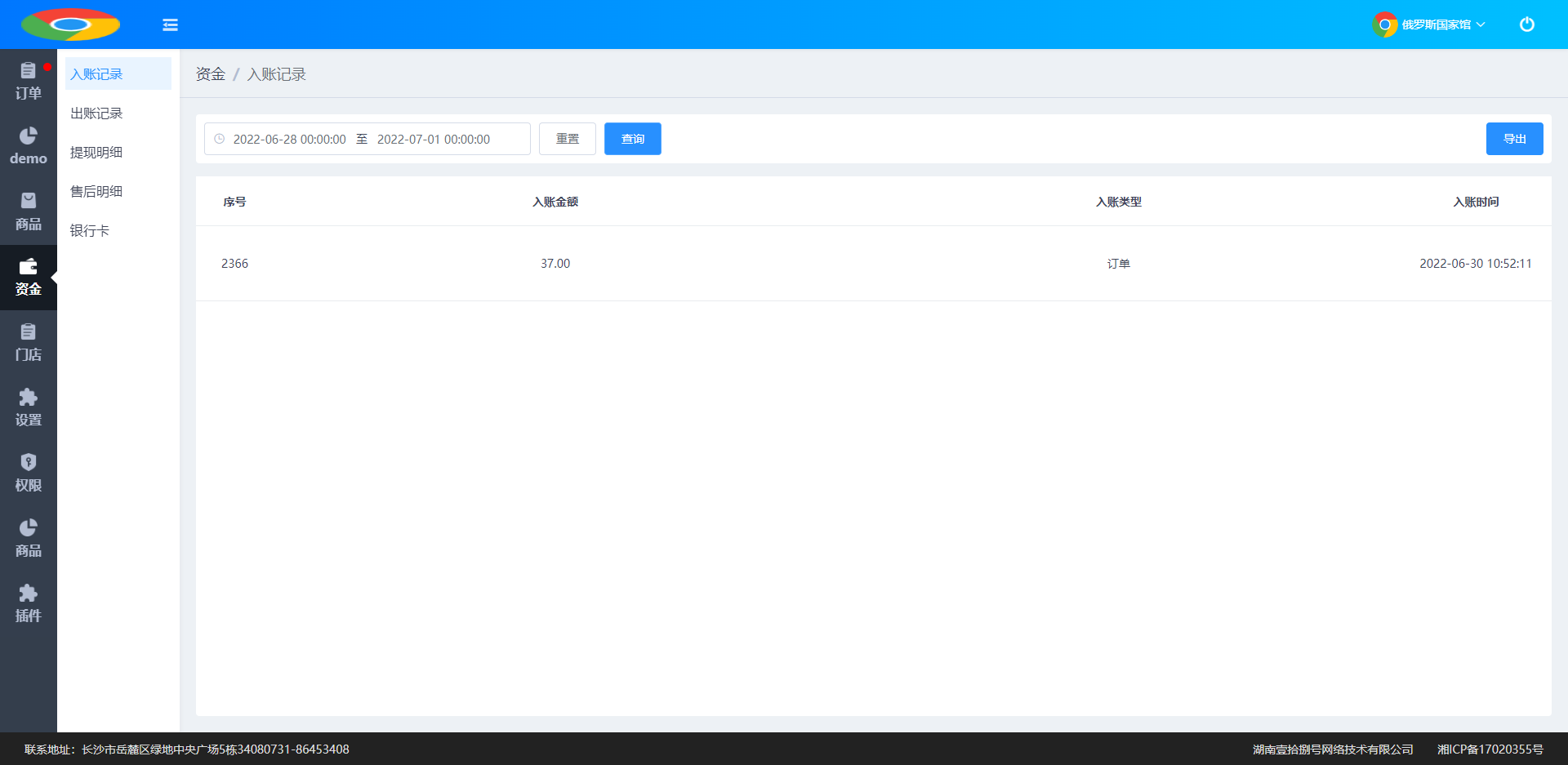The height and width of the screenshot is (765, 1568).
Task: Select 银行卡 submenu item
Action: (118, 230)
